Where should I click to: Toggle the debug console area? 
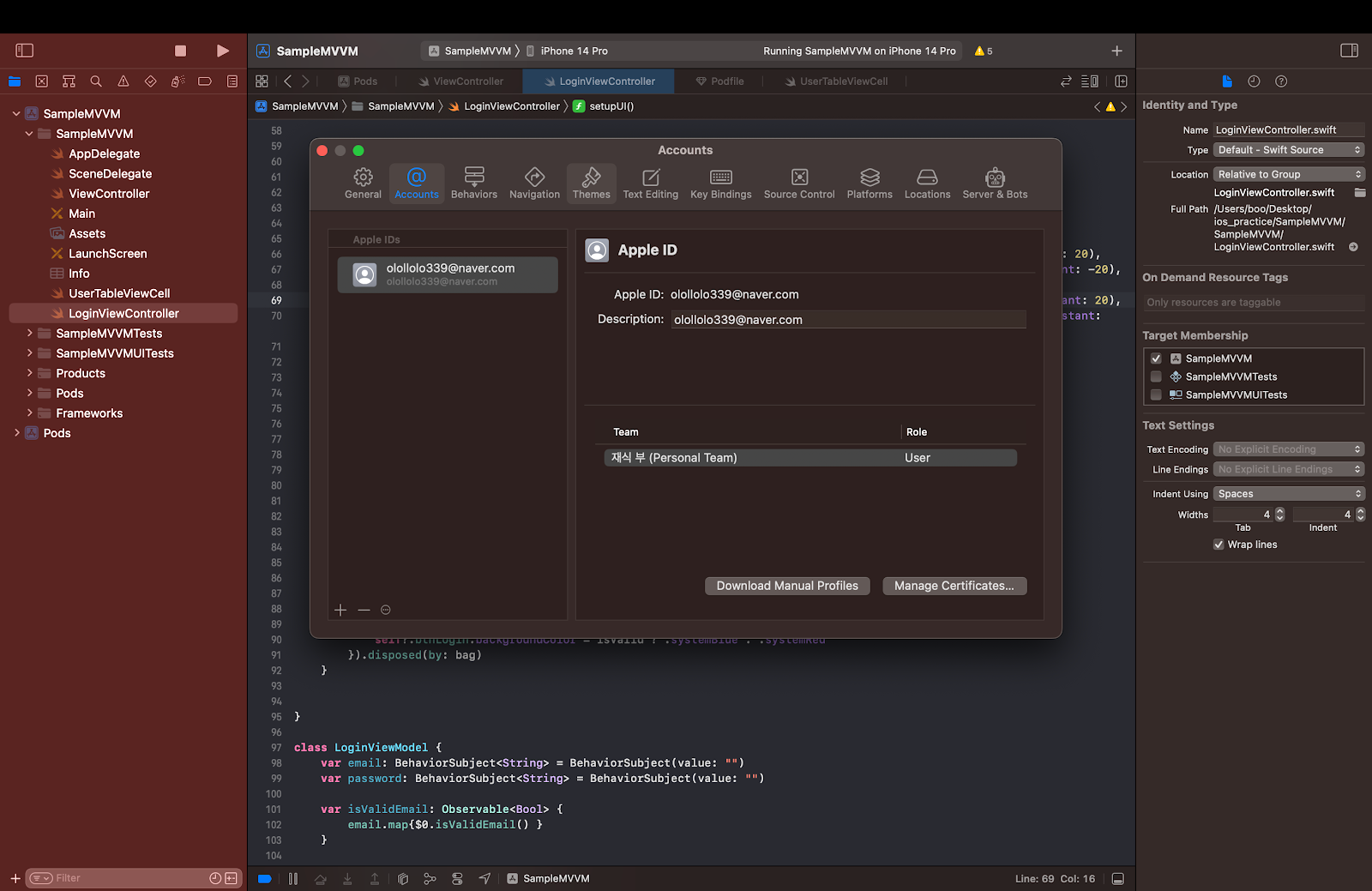(x=1117, y=878)
